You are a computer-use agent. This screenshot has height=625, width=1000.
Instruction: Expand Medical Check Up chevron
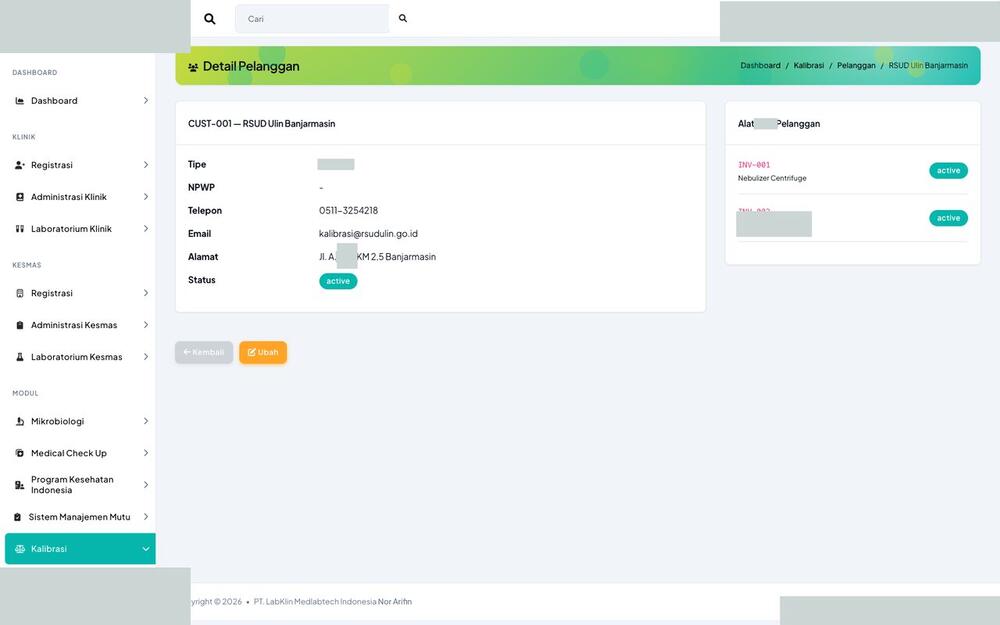pyautogui.click(x=145, y=453)
